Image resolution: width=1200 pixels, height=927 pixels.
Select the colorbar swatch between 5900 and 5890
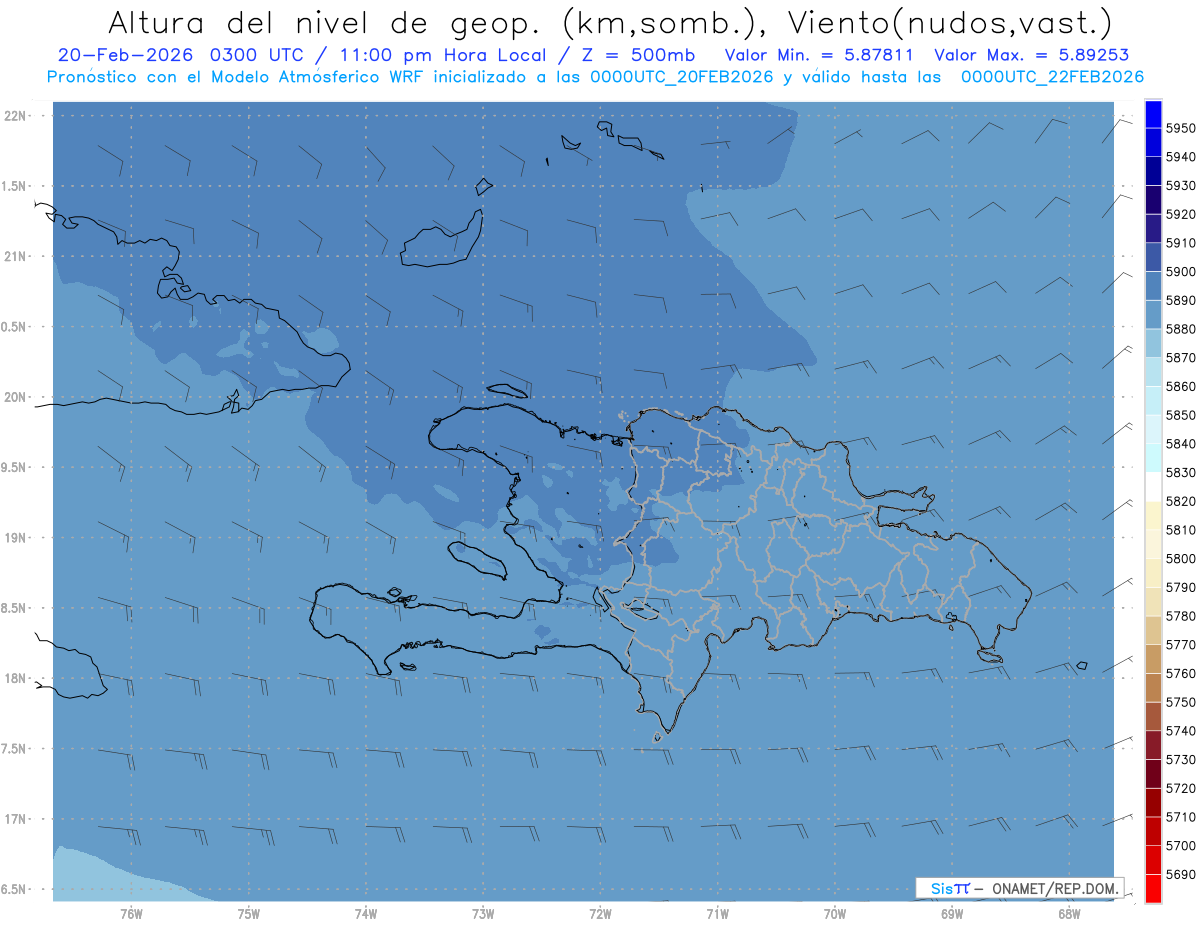click(x=1153, y=286)
